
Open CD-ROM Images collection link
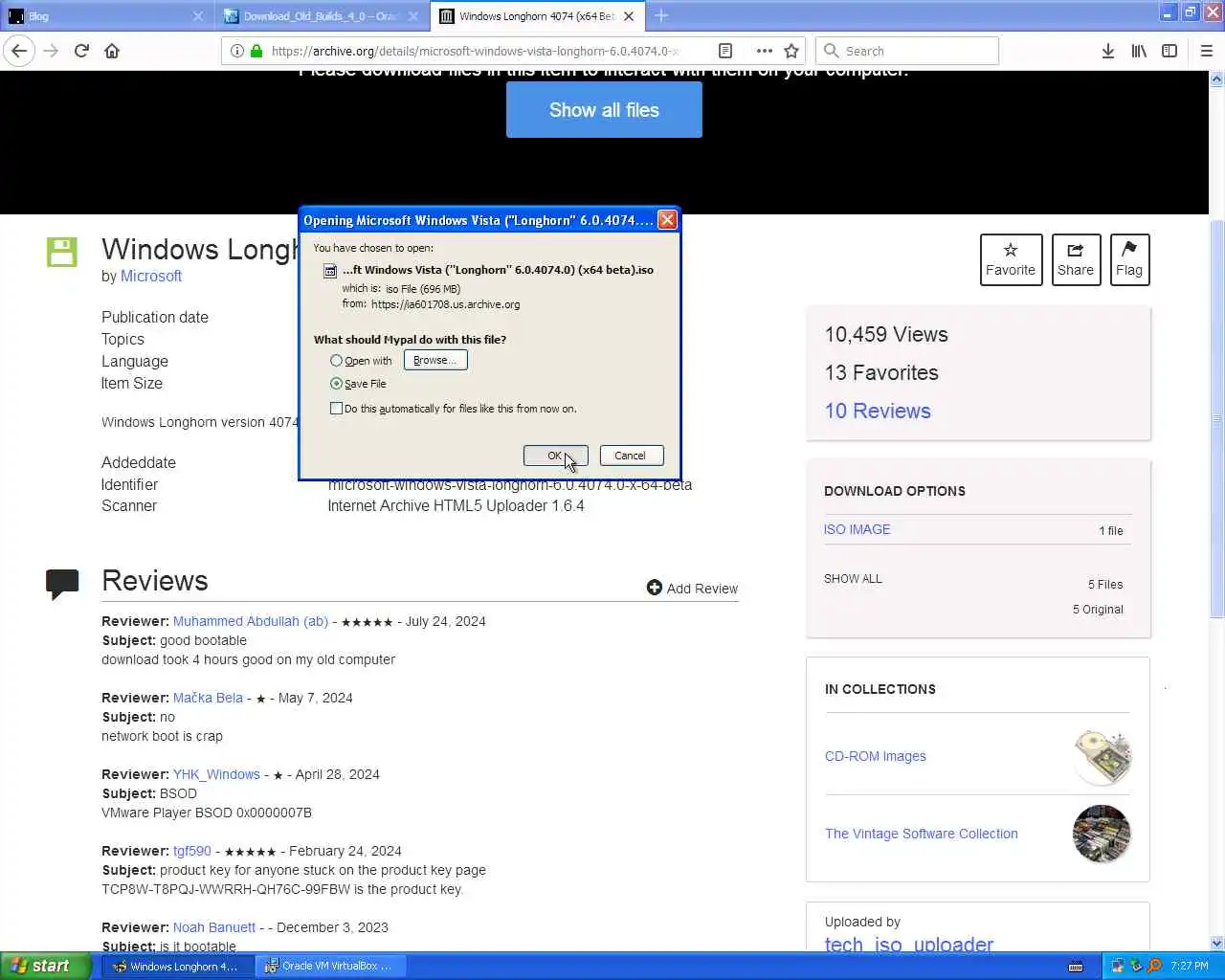(x=876, y=756)
